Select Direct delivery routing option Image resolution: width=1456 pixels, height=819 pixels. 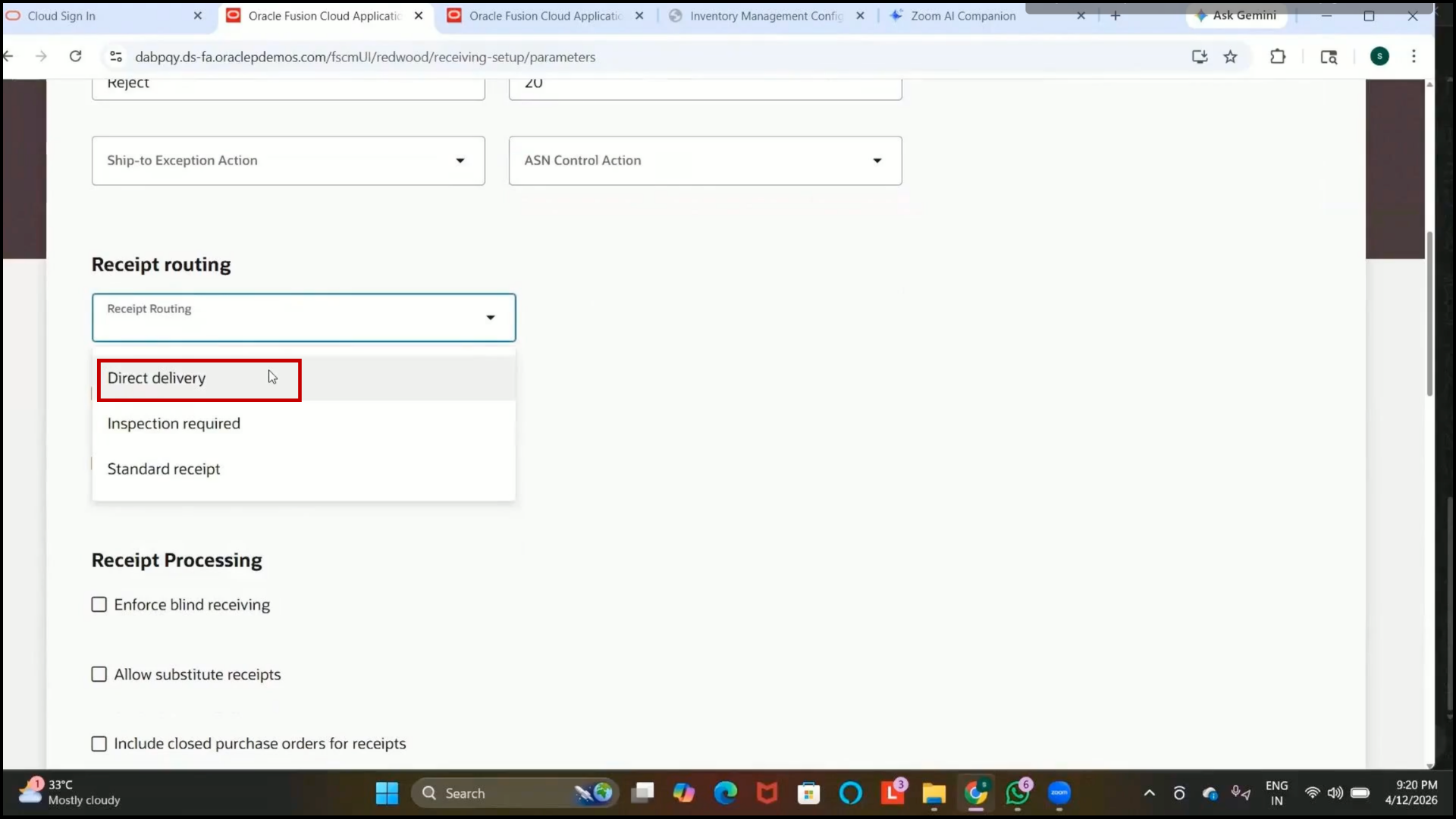[303, 378]
